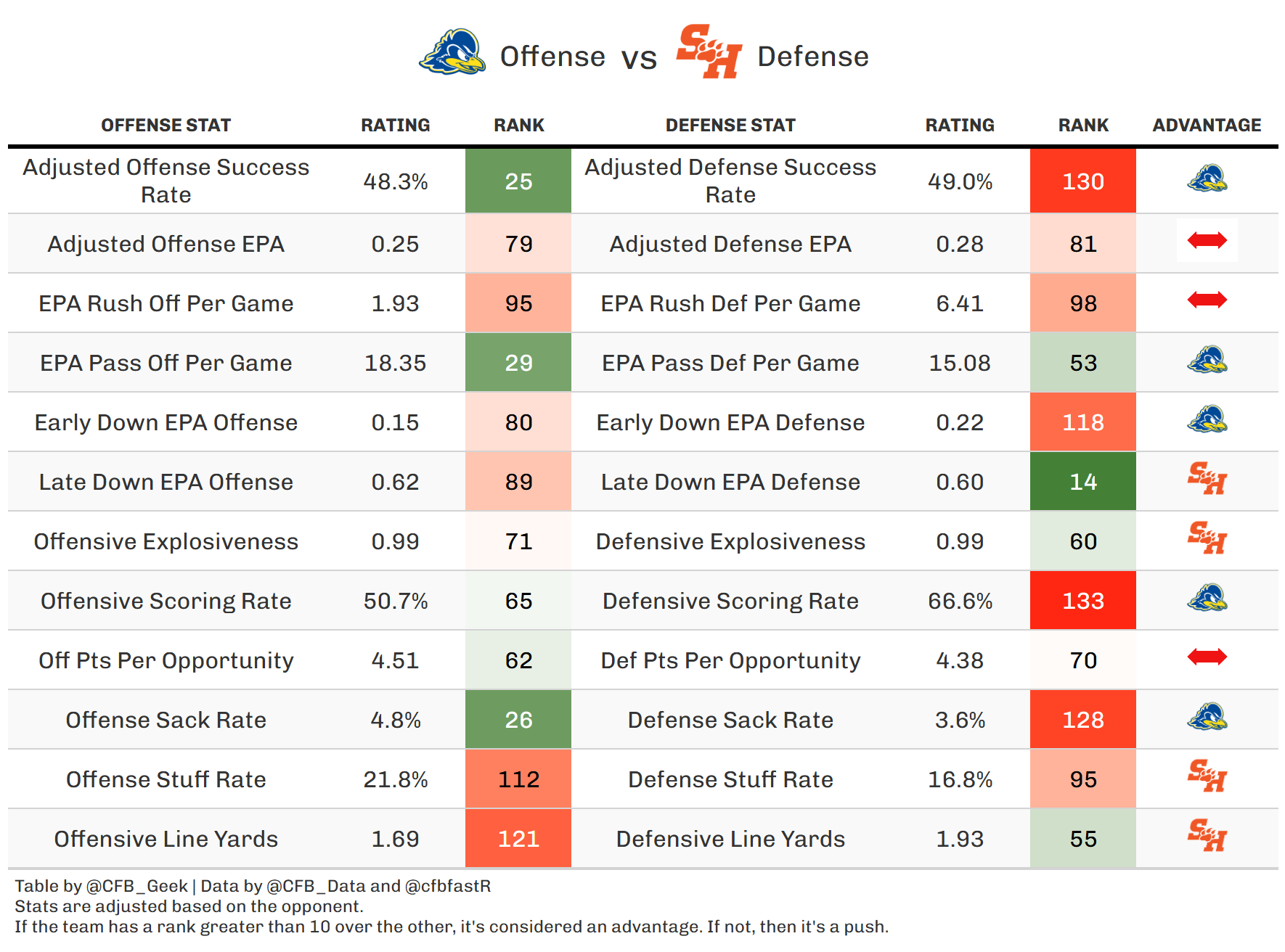1285x952 pixels.
Task: Click Blue Hen icon in EPA Pass row
Action: (1207, 360)
